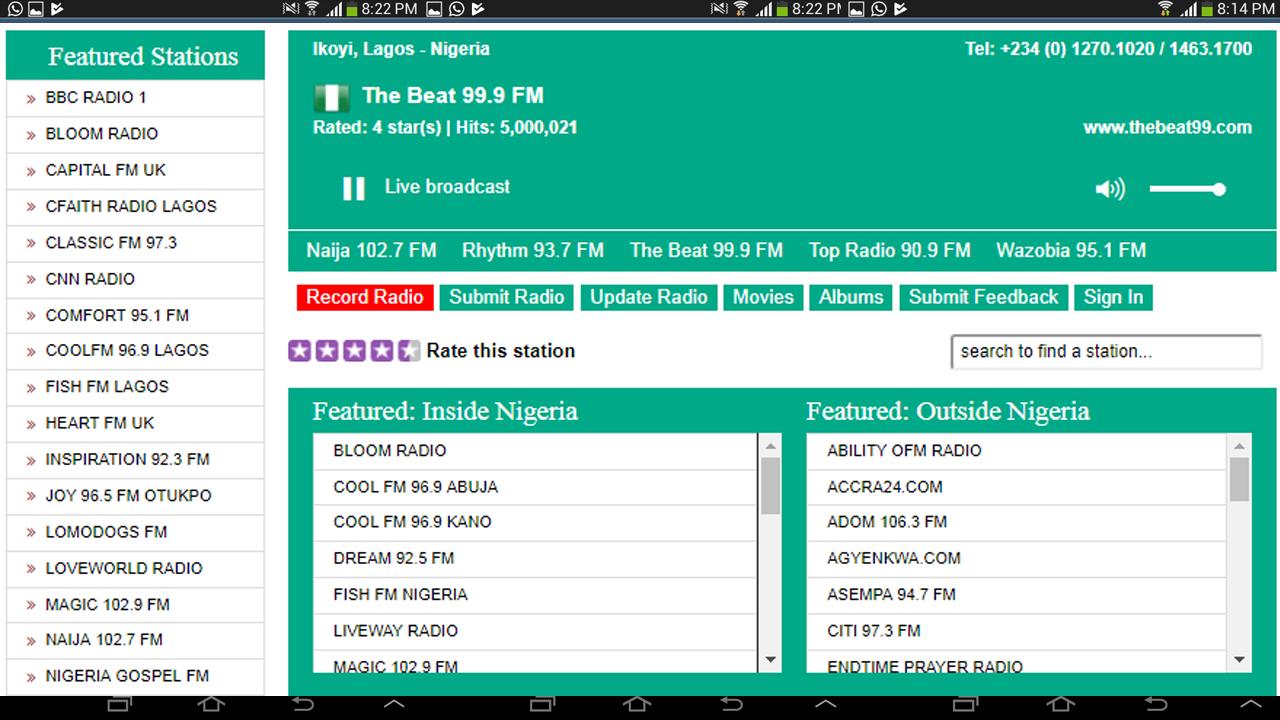Click the up arrow of the Inside Nigeria list
Image resolution: width=1280 pixels, height=720 pixels.
(770, 446)
